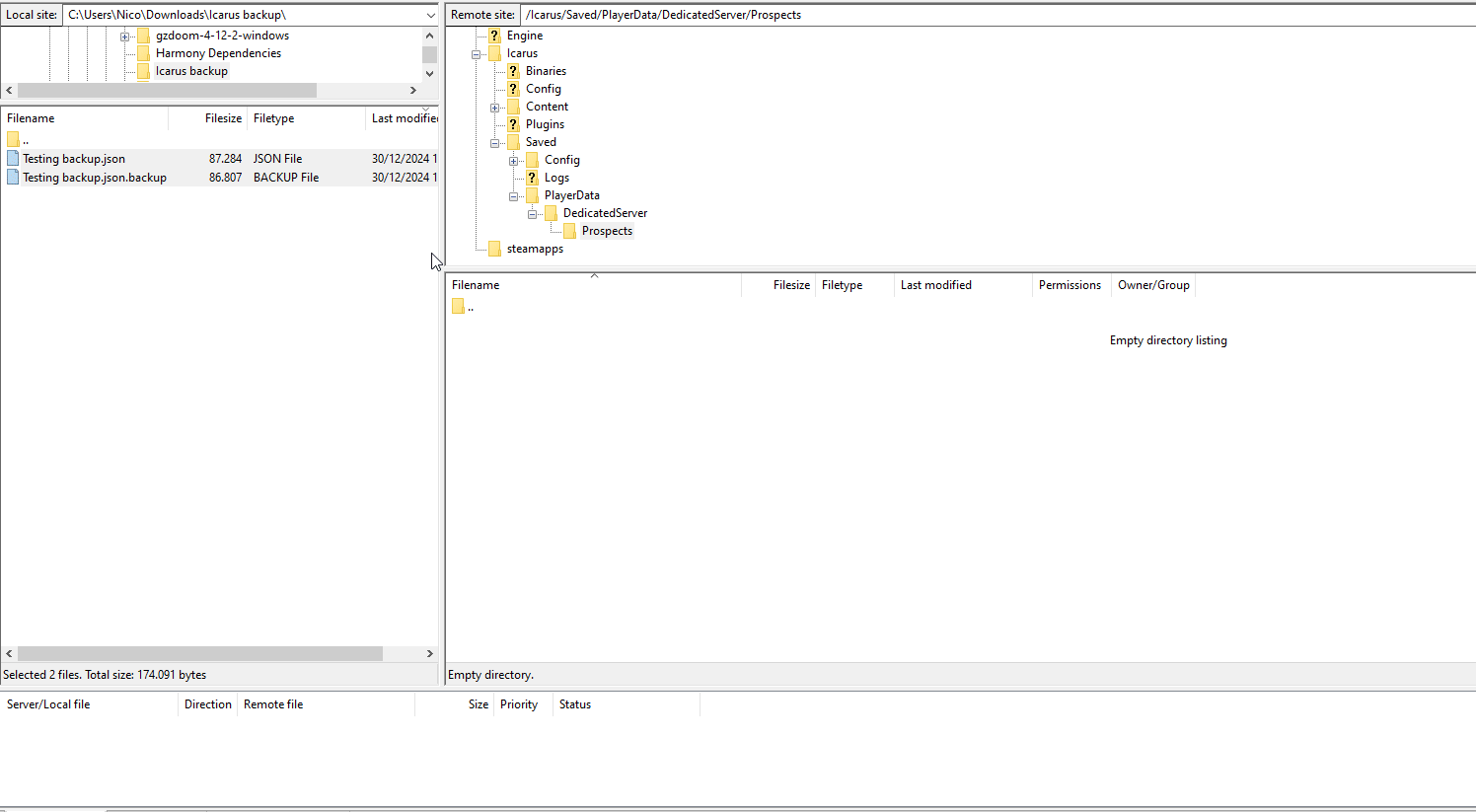Click the Config question-mark folder icon under Icarus
This screenshot has height=812, width=1476.
(513, 89)
